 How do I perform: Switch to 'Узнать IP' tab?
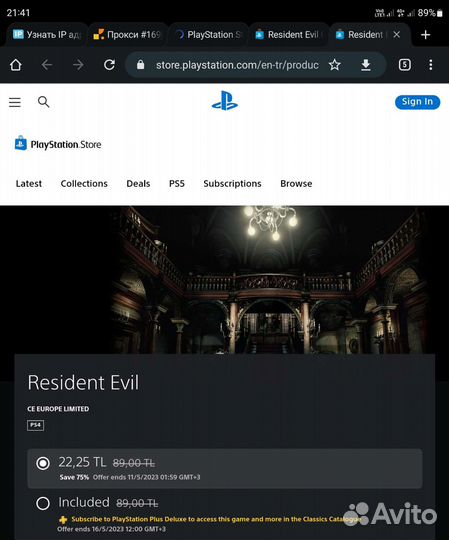(46, 34)
